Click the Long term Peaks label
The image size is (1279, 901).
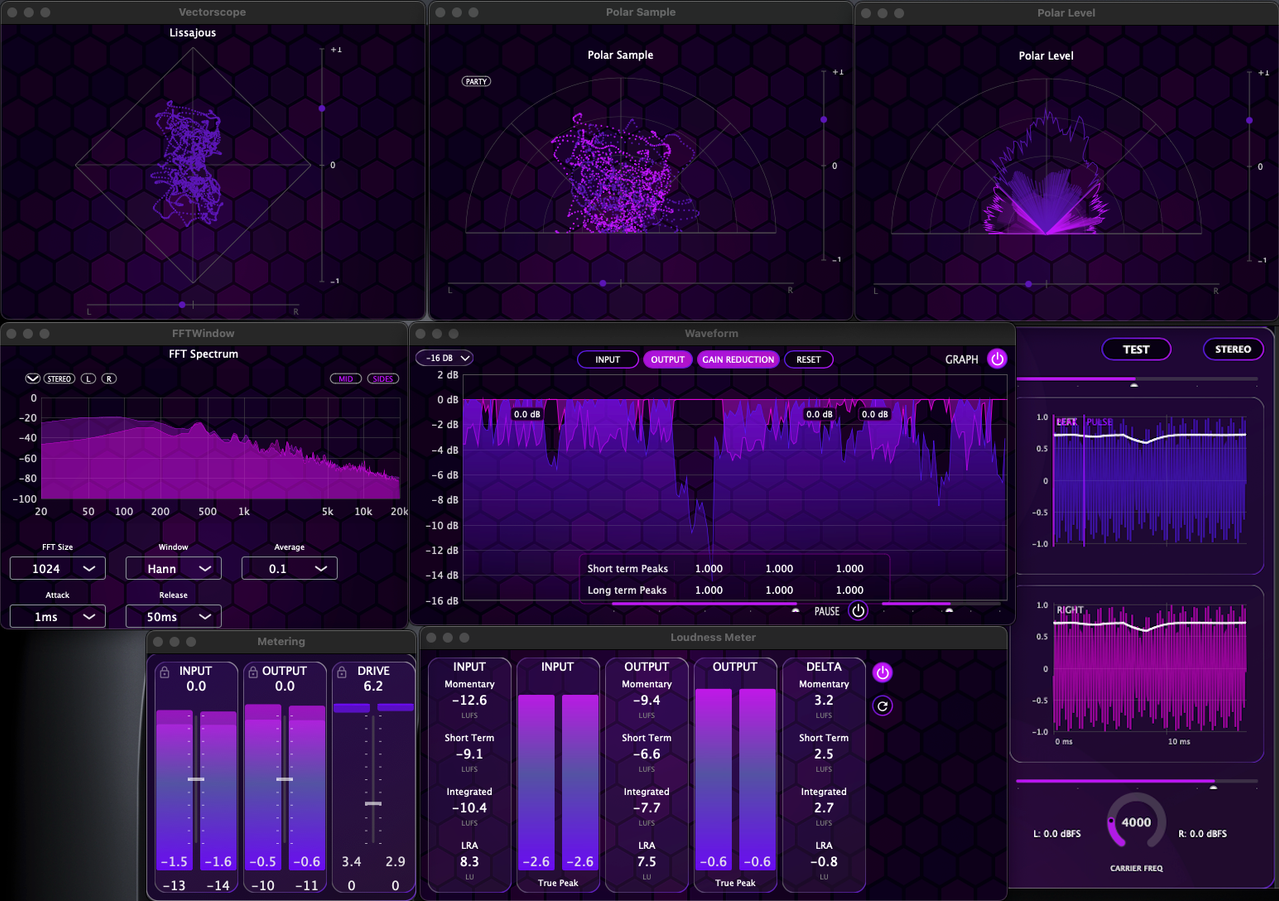click(x=627, y=590)
